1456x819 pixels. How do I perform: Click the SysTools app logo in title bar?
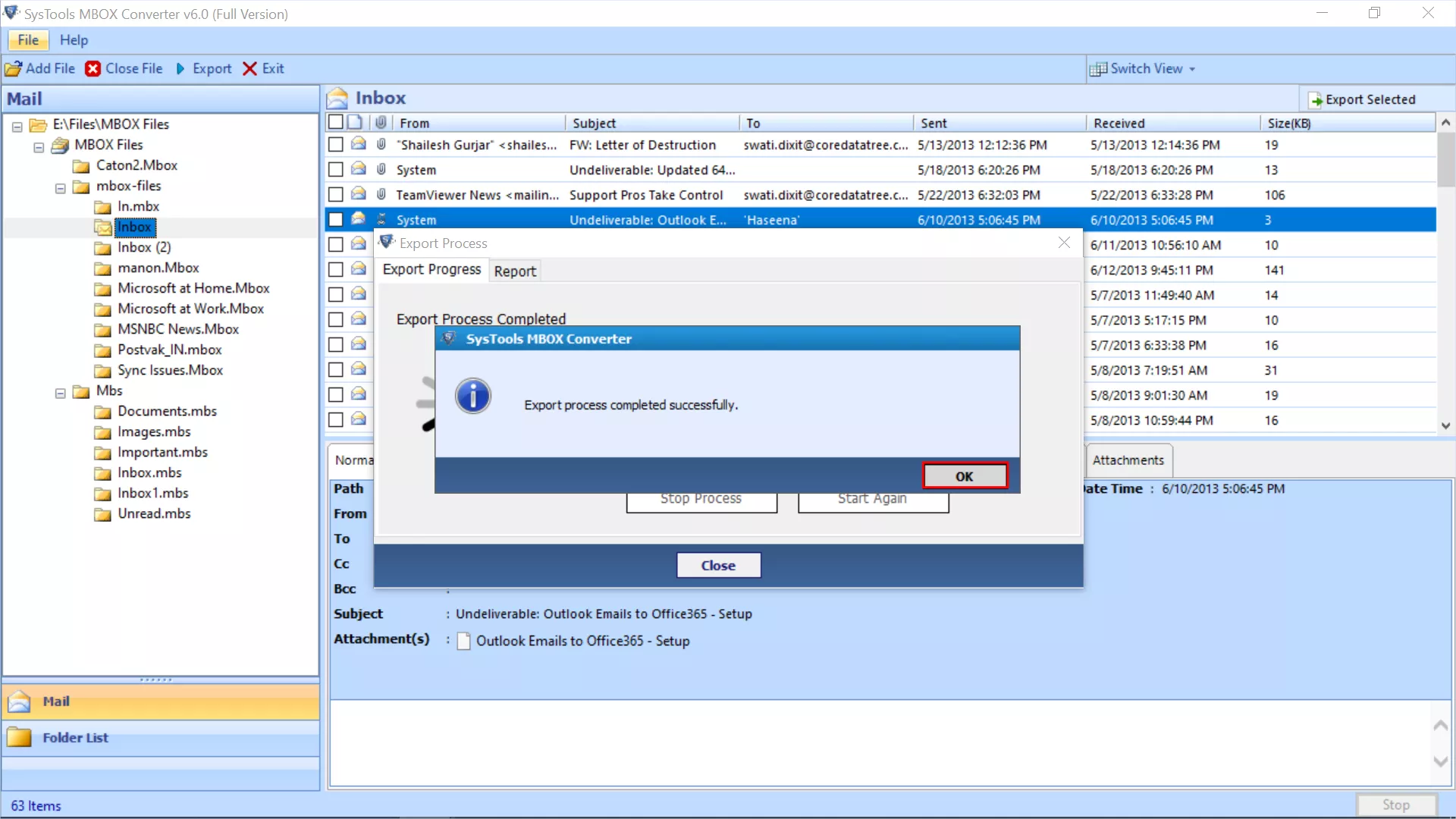pyautogui.click(x=11, y=13)
